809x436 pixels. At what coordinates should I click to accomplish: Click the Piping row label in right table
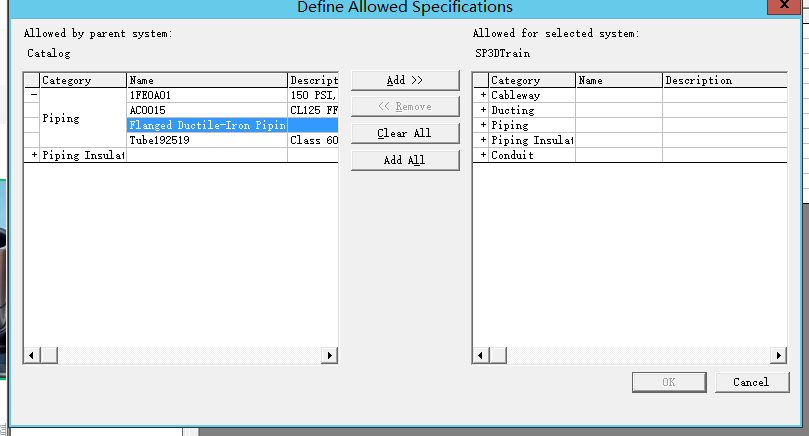point(510,125)
